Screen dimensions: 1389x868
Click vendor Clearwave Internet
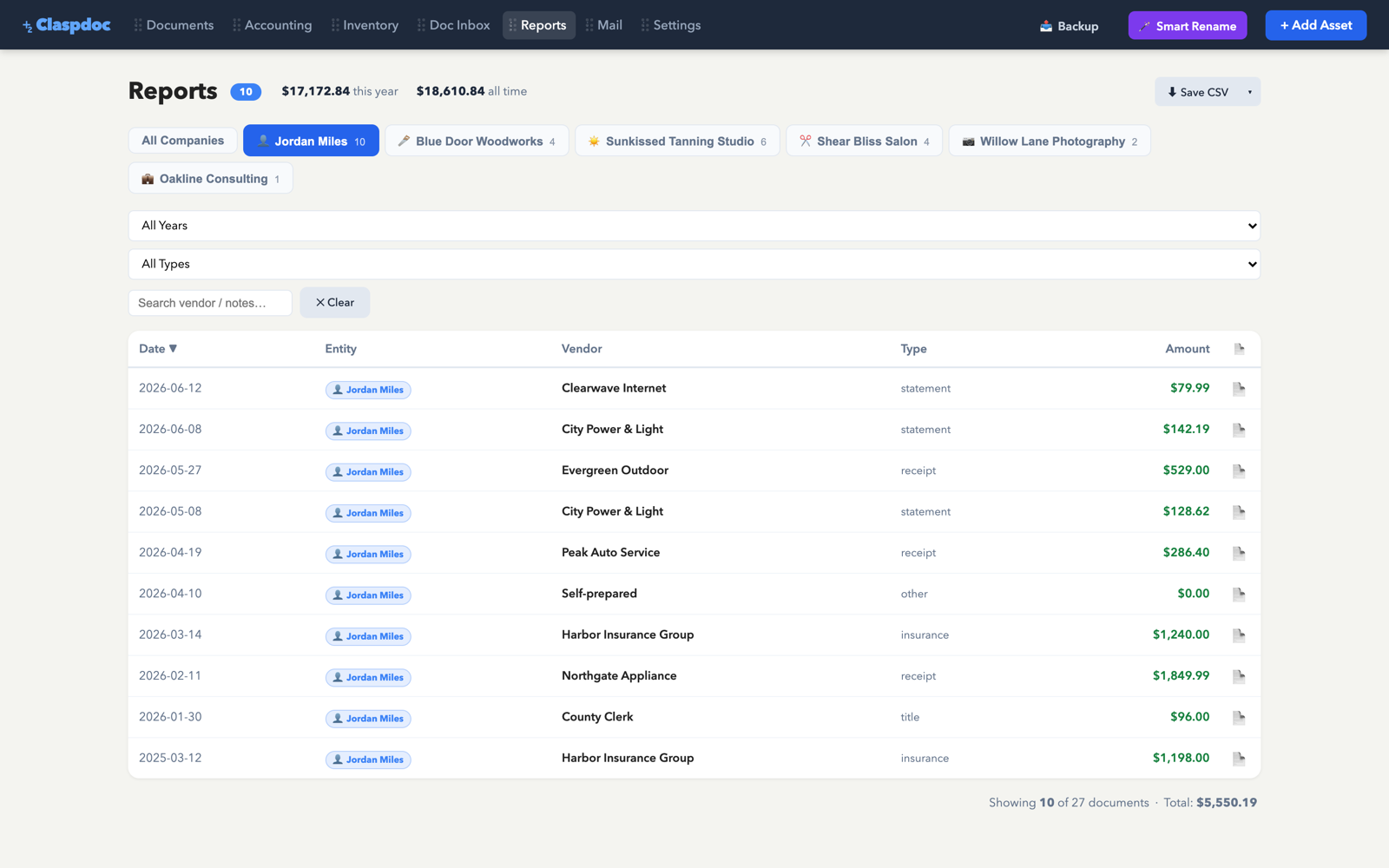click(x=614, y=388)
